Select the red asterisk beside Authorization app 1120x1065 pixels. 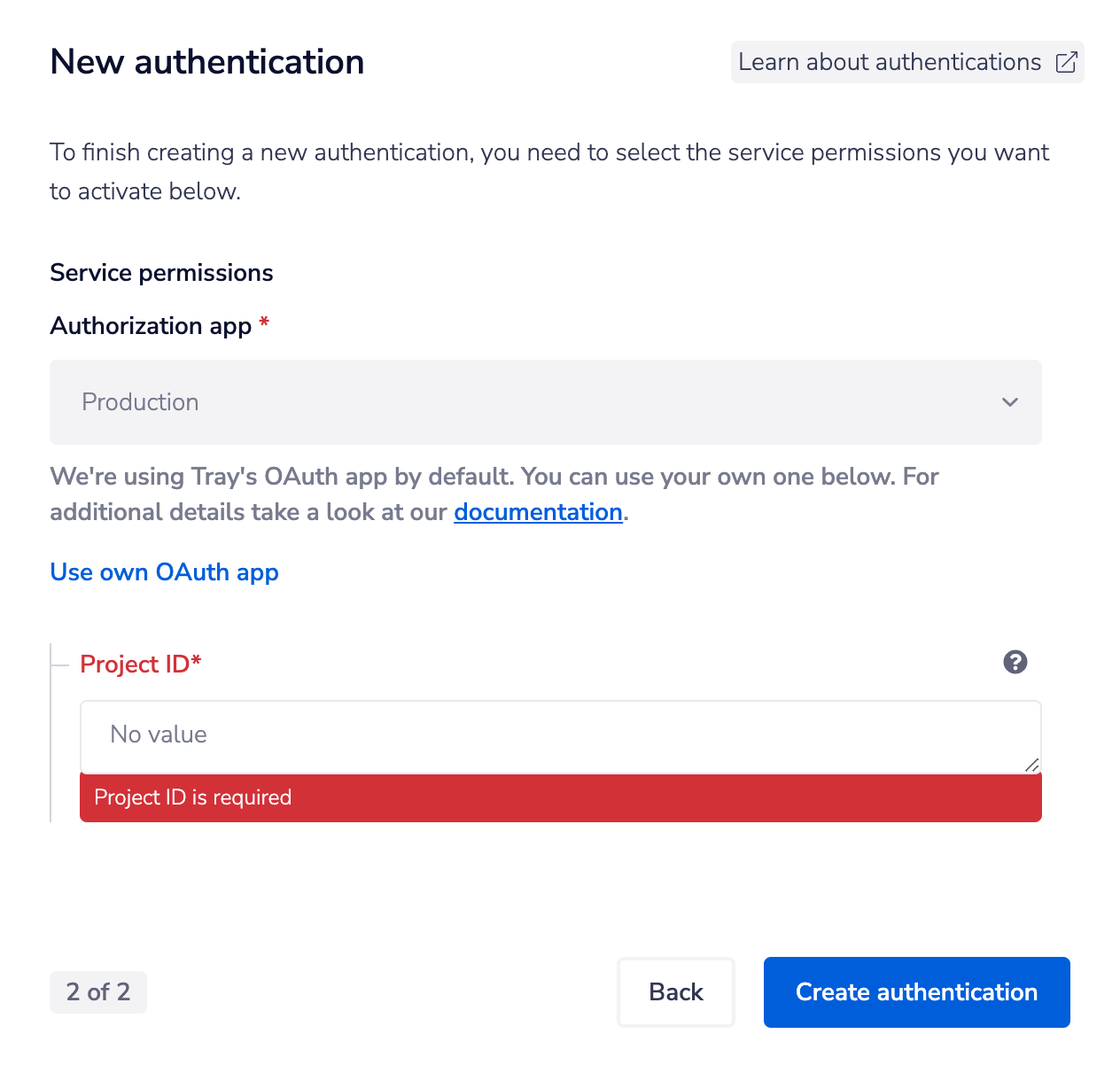pos(263,325)
